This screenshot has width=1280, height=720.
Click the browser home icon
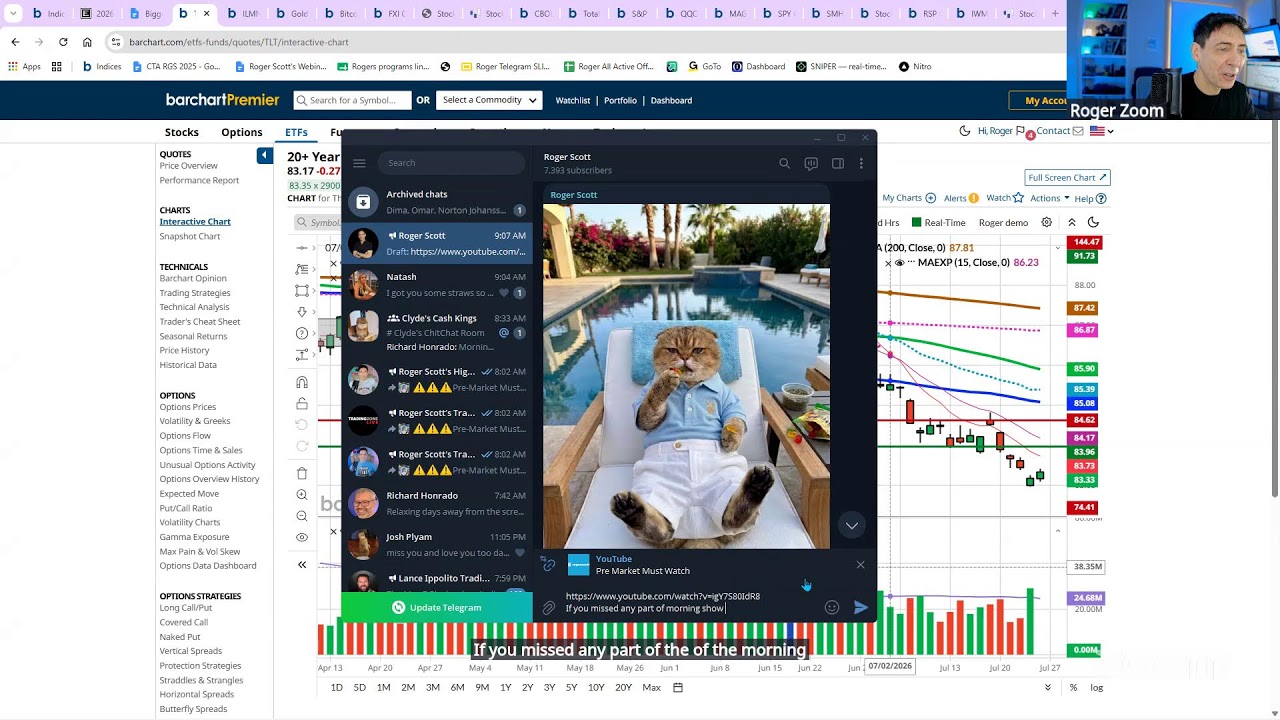coord(87,42)
